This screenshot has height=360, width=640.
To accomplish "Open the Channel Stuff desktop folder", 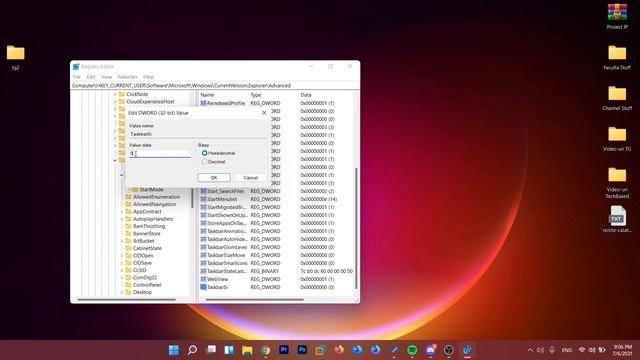I will tap(617, 98).
